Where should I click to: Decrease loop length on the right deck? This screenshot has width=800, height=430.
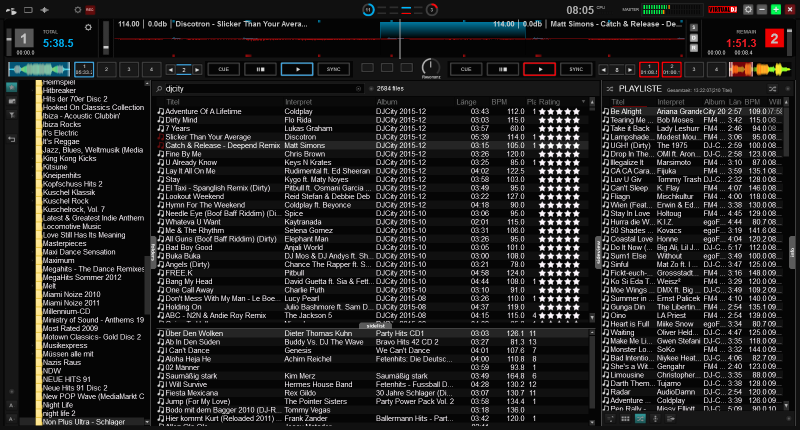pyautogui.click(x=604, y=70)
